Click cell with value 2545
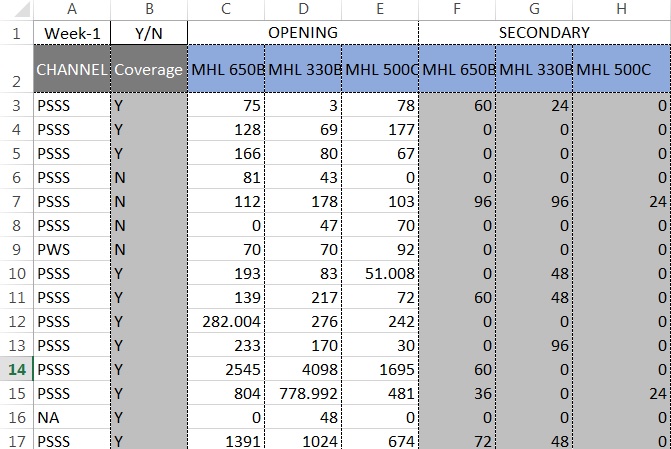 click(x=226, y=369)
